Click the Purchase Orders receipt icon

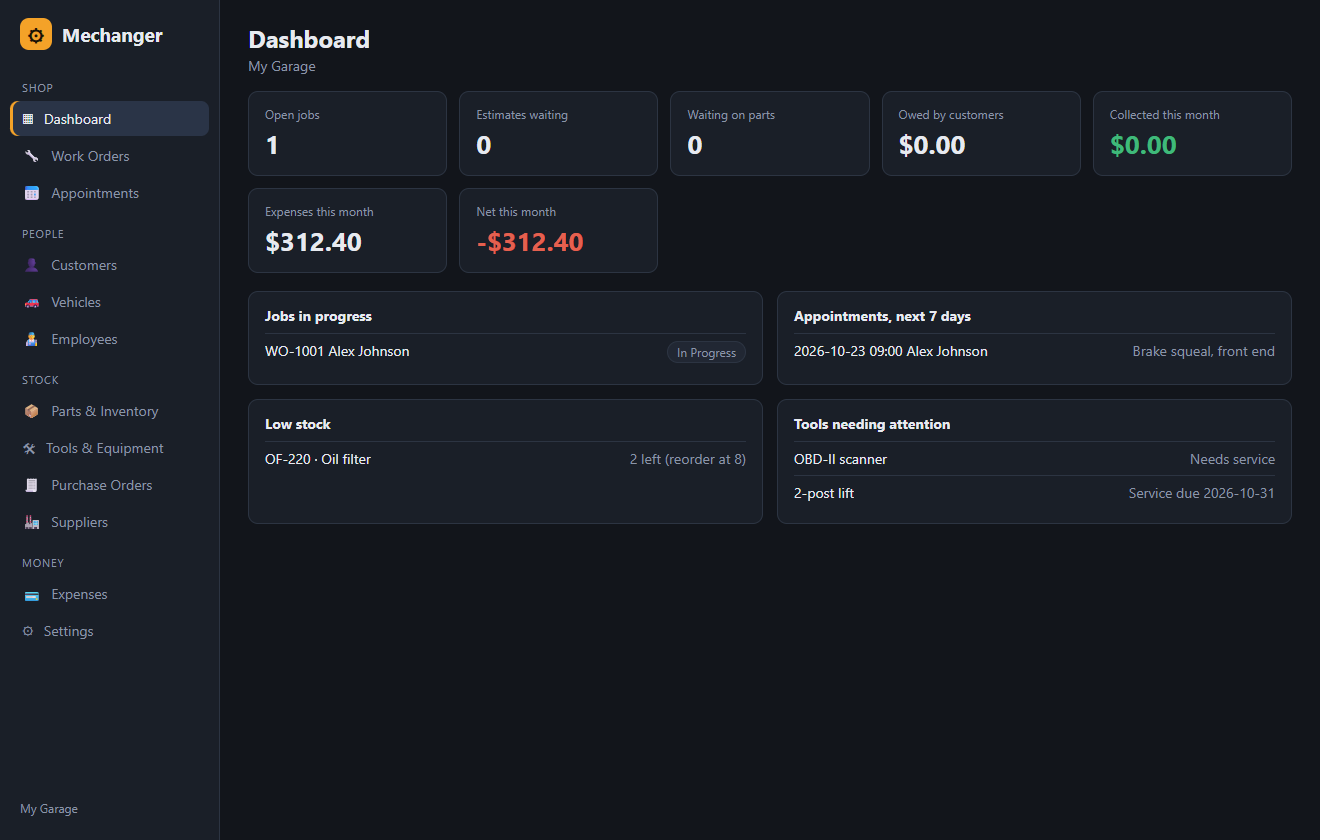coord(31,485)
